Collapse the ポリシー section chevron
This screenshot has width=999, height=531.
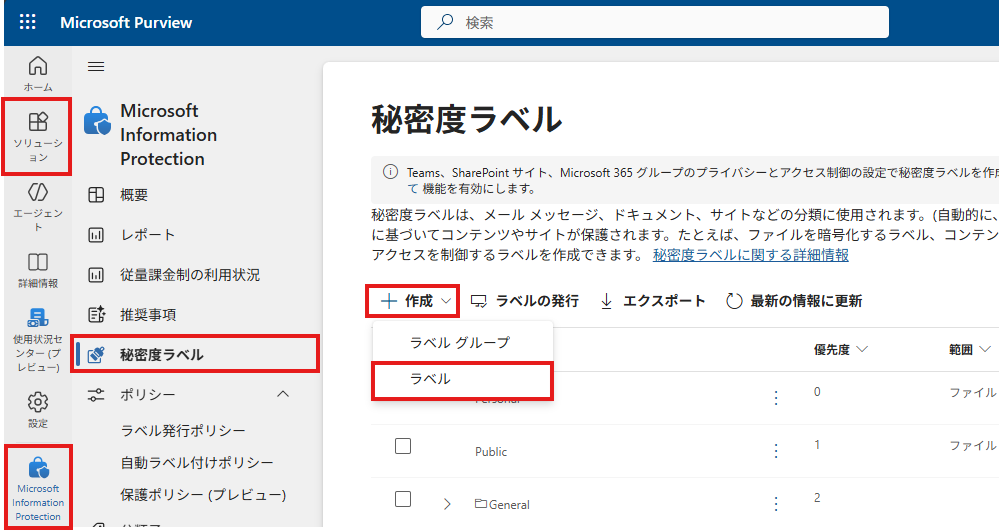tap(284, 394)
